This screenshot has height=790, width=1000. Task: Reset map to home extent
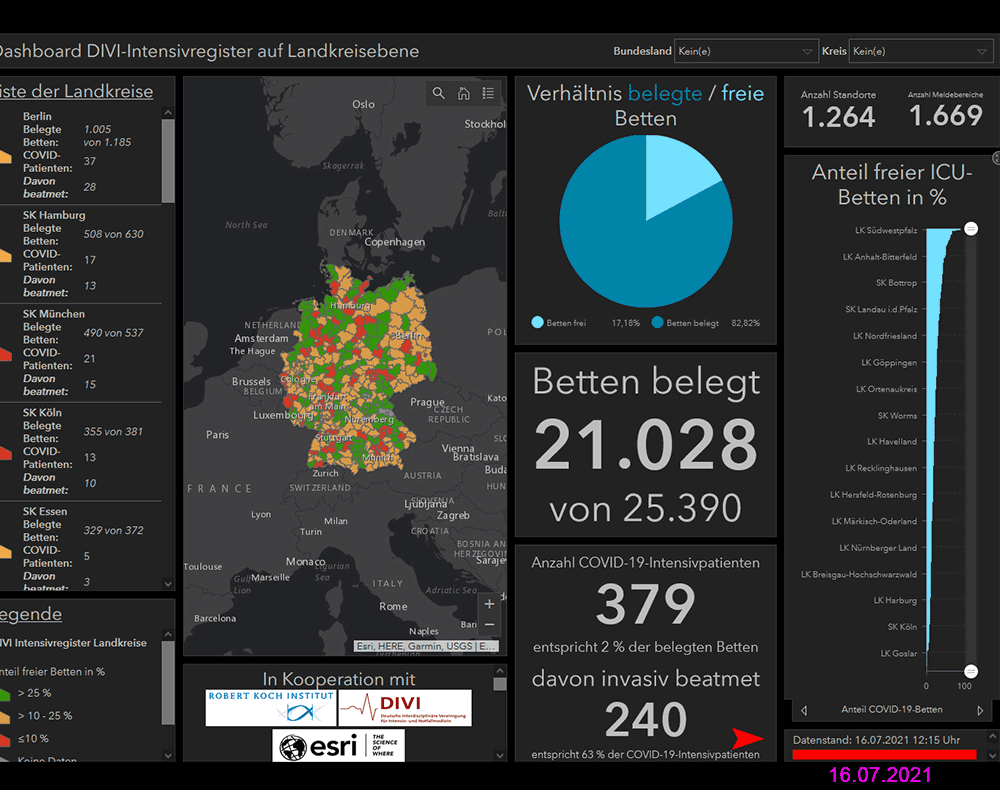464,93
